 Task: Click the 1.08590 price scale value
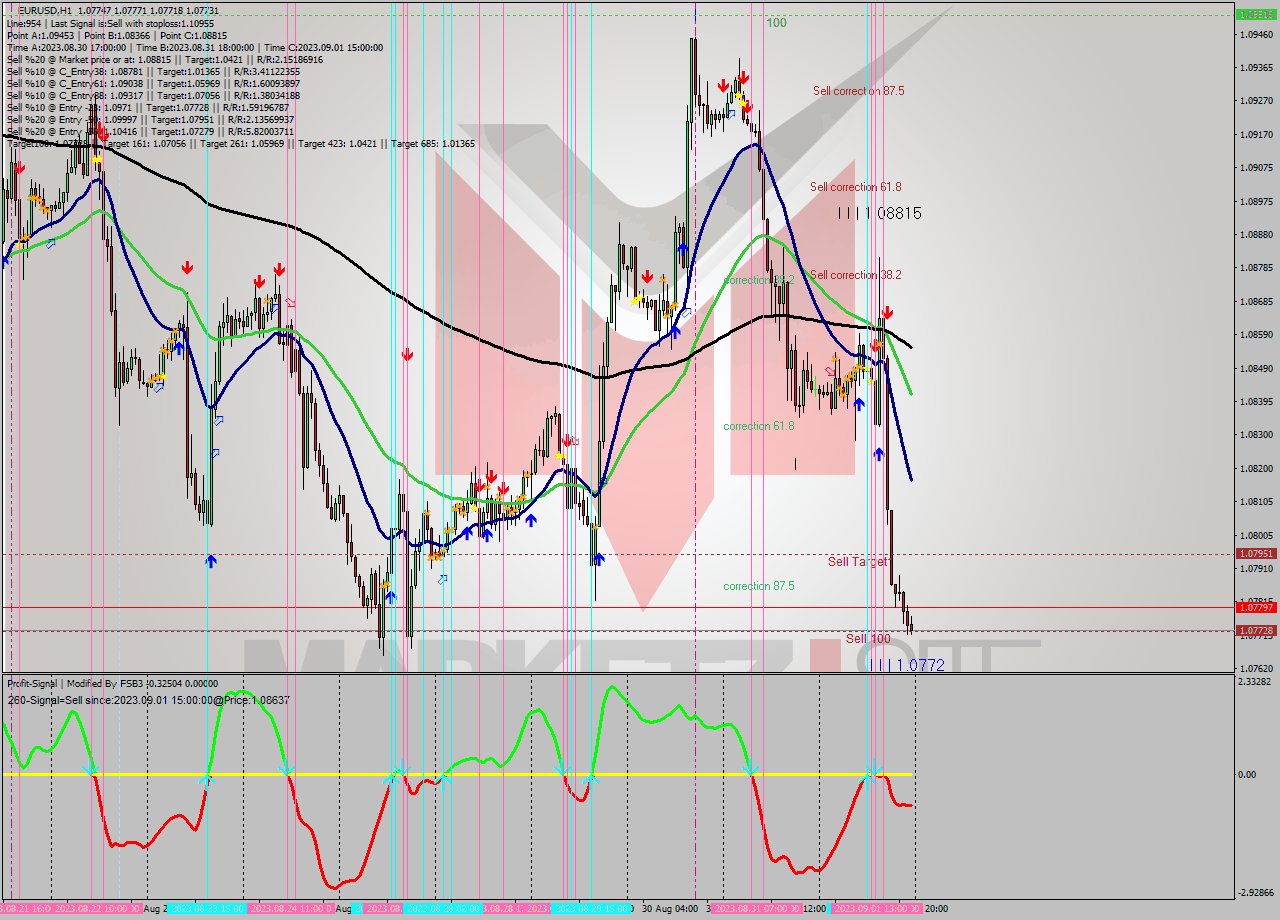1256,334
